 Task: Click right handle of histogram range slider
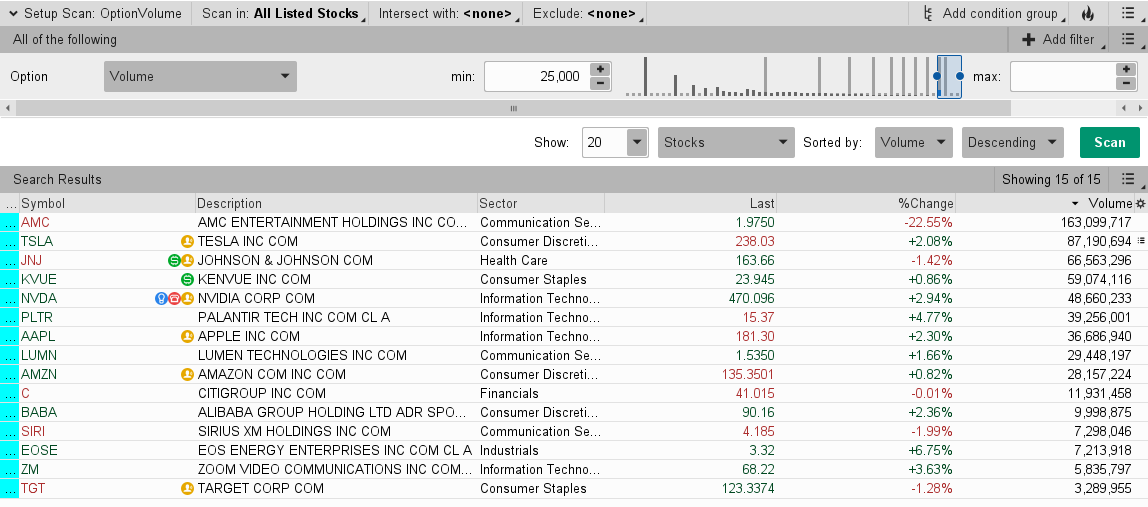pyautogui.click(x=960, y=76)
